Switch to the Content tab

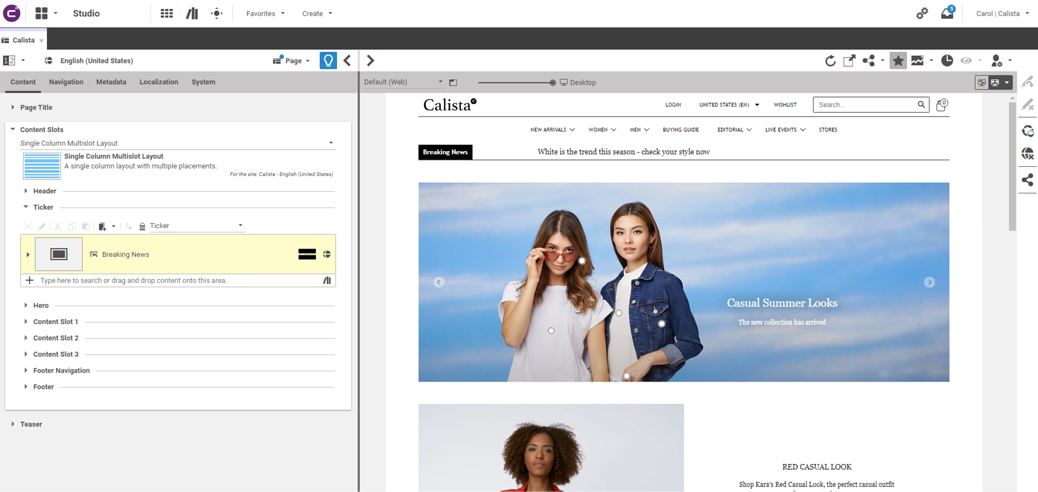pyautogui.click(x=23, y=82)
